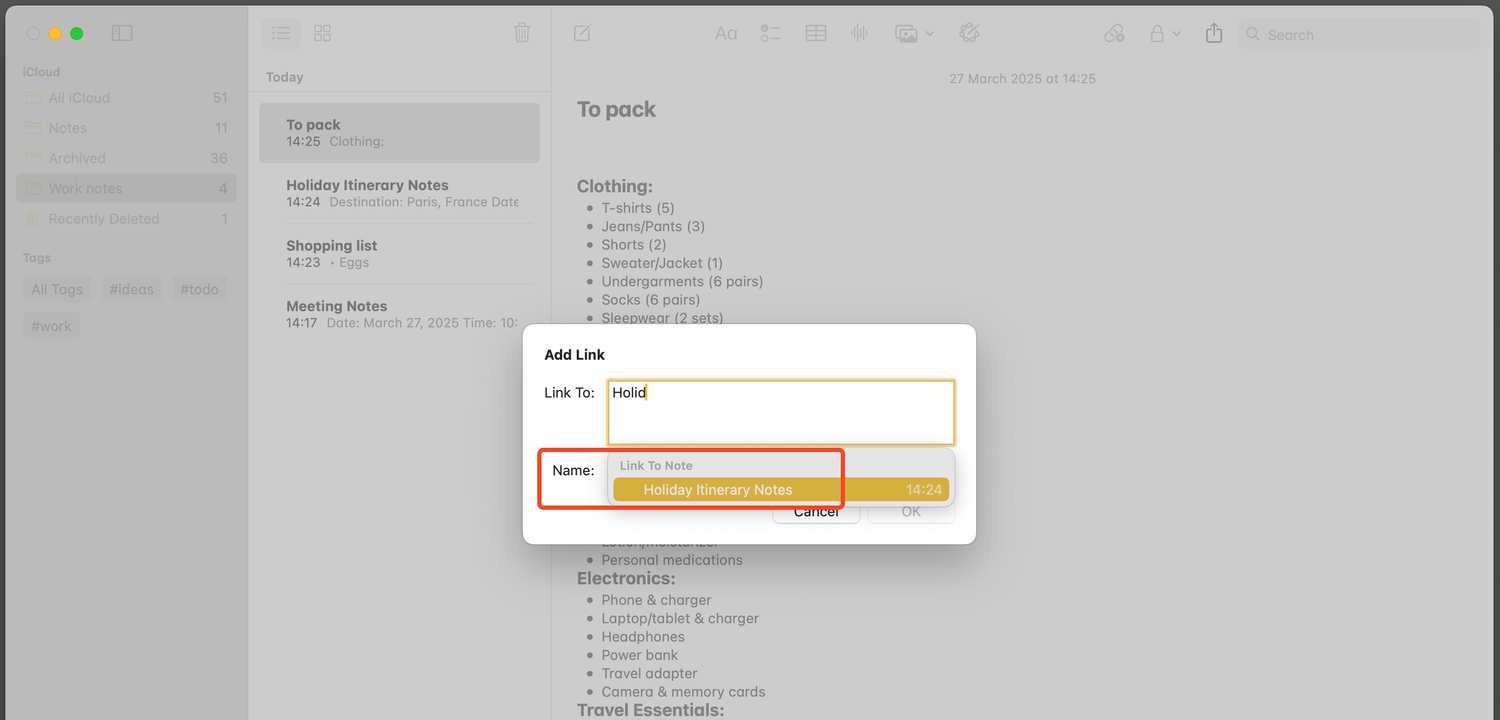
Task: Click the audio recording waveform icon
Action: click(859, 33)
